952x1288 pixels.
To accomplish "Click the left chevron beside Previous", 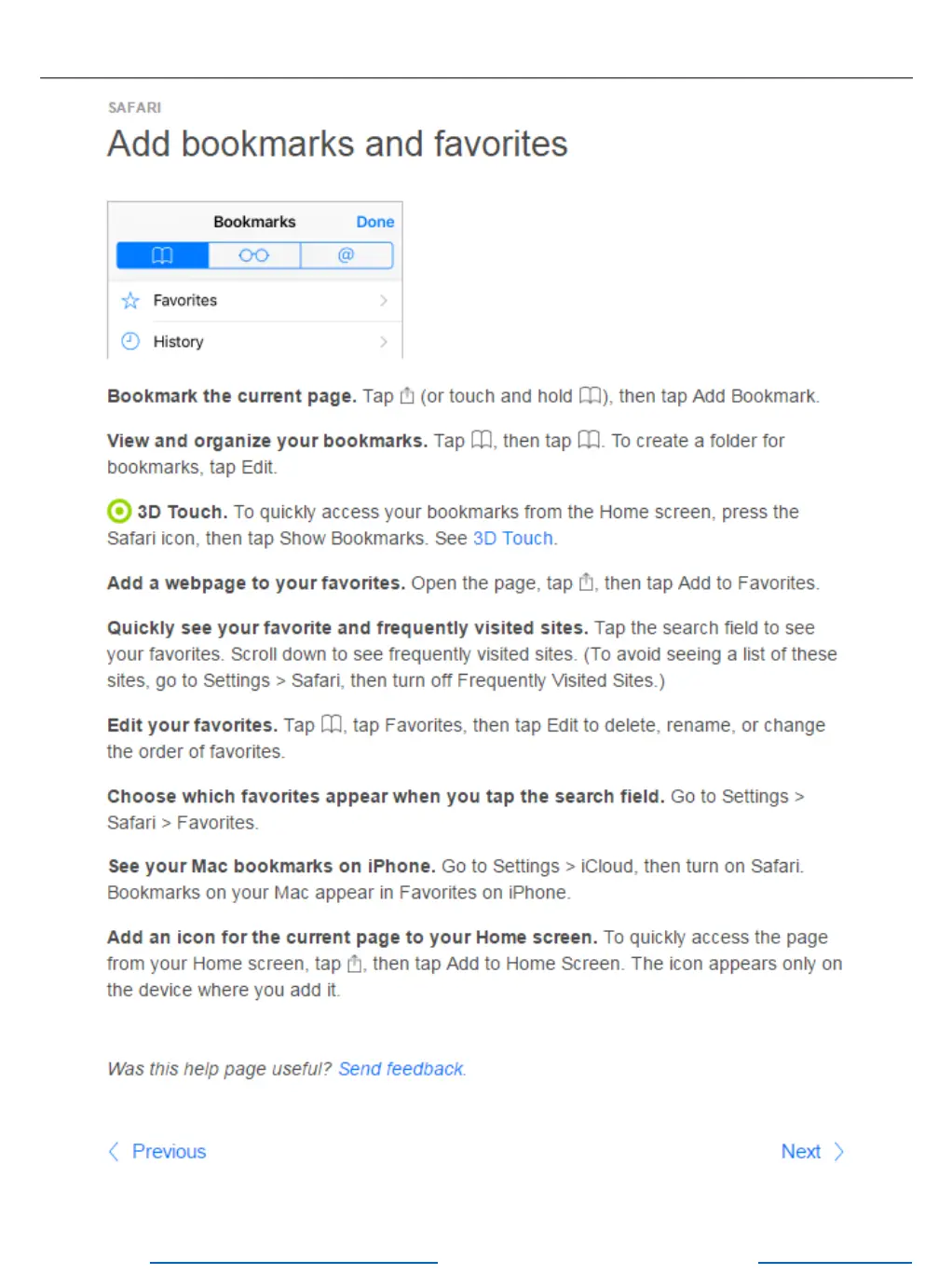I will [x=114, y=1152].
